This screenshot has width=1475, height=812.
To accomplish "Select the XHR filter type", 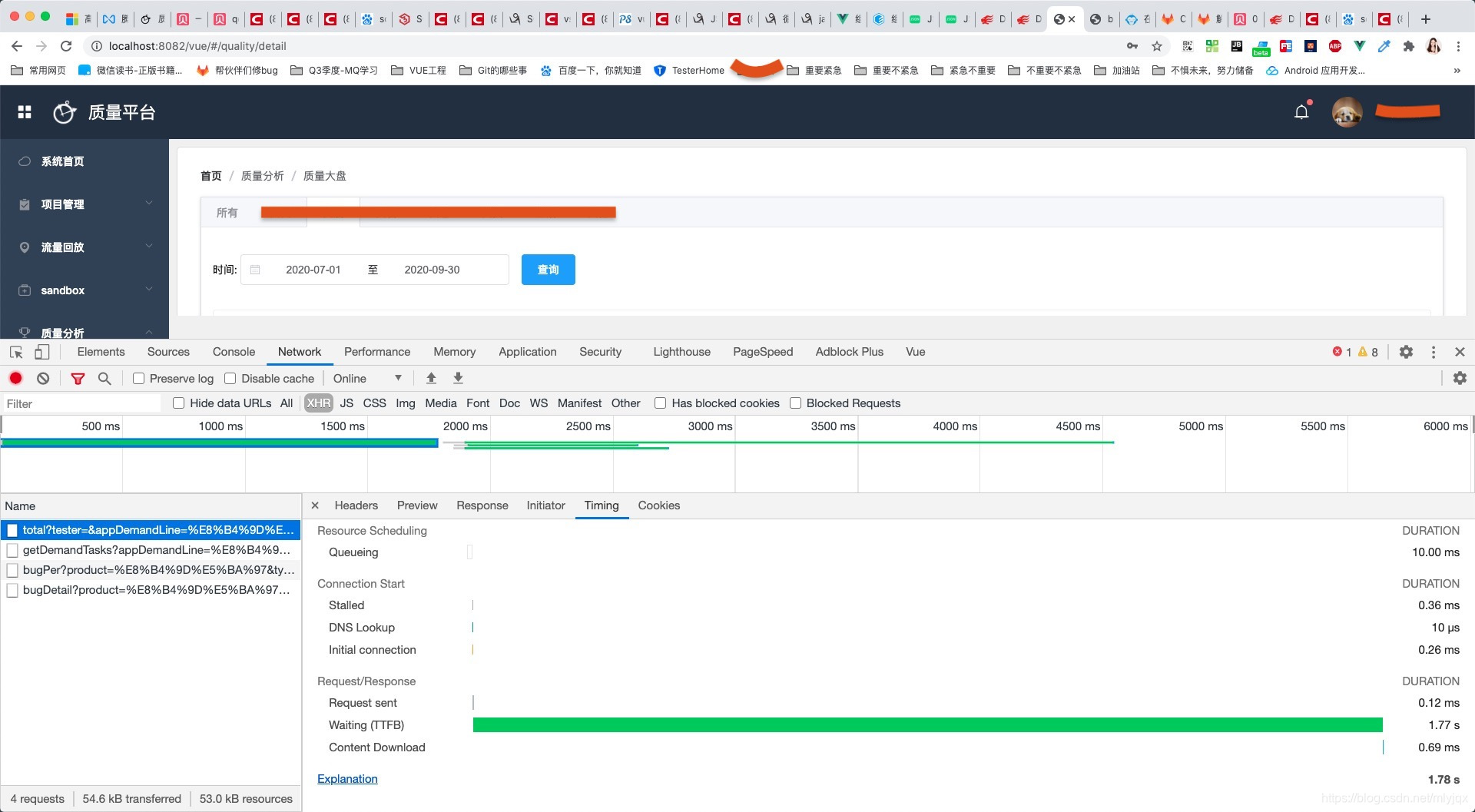I will pyautogui.click(x=318, y=403).
